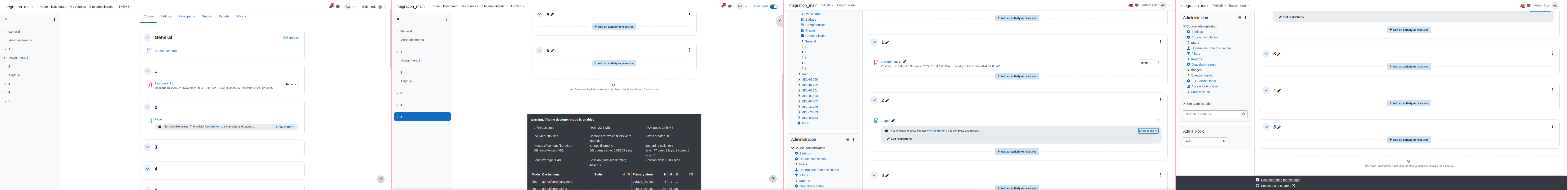Viewport: 1568px width, 190px height.
Task: Click Announcements forum icon in General section
Action: 150,51
